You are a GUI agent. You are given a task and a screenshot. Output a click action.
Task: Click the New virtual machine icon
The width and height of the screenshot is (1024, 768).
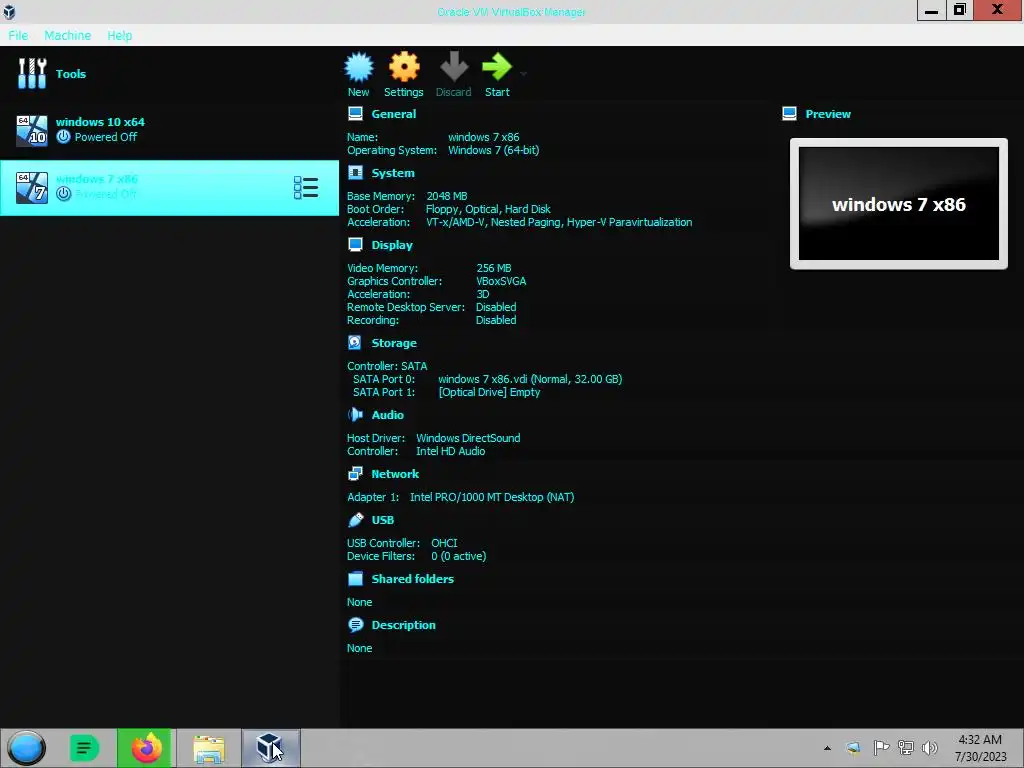[359, 67]
